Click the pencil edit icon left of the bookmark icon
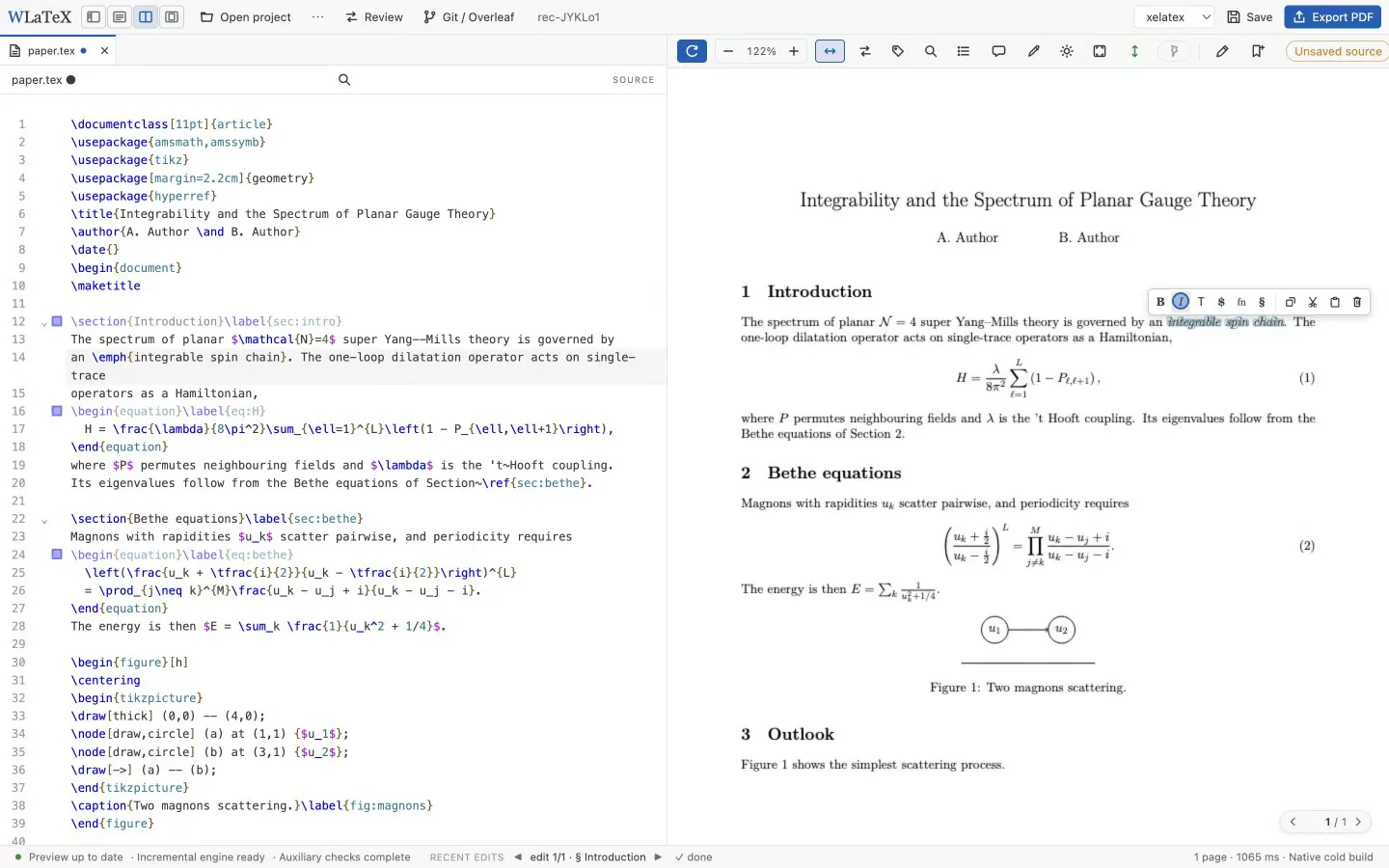1389x868 pixels. click(1222, 51)
